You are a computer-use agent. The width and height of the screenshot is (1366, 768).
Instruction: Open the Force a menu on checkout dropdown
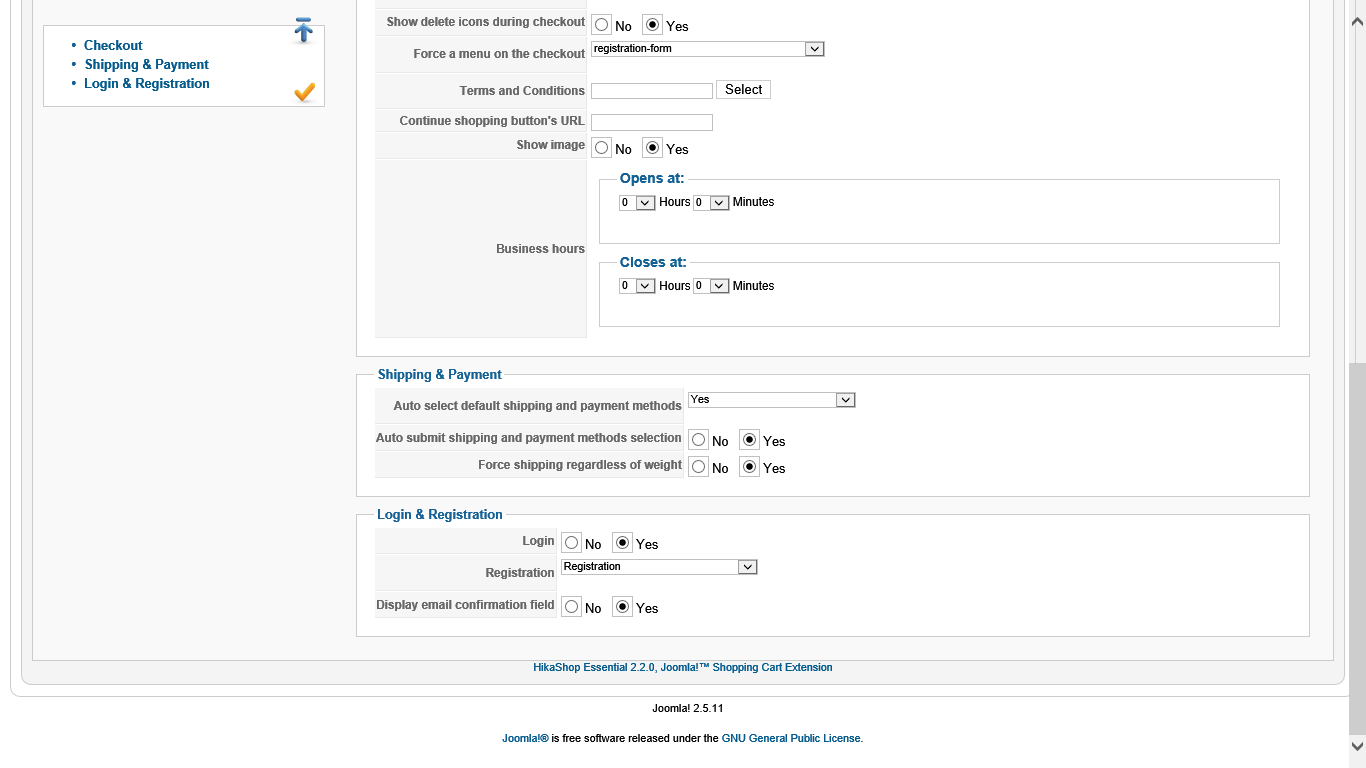tap(707, 49)
